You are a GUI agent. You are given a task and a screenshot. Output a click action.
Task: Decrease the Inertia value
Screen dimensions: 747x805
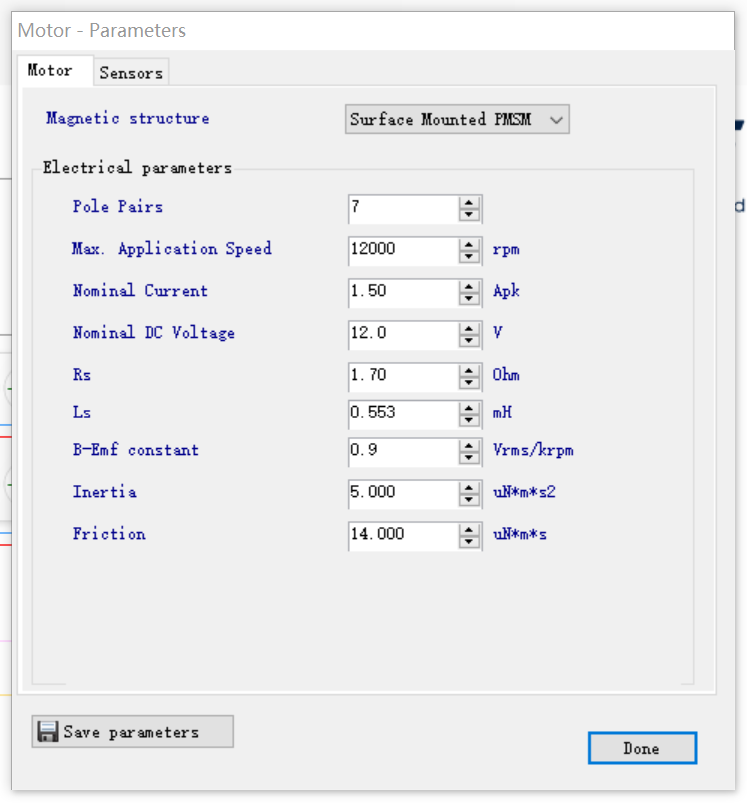pos(469,499)
